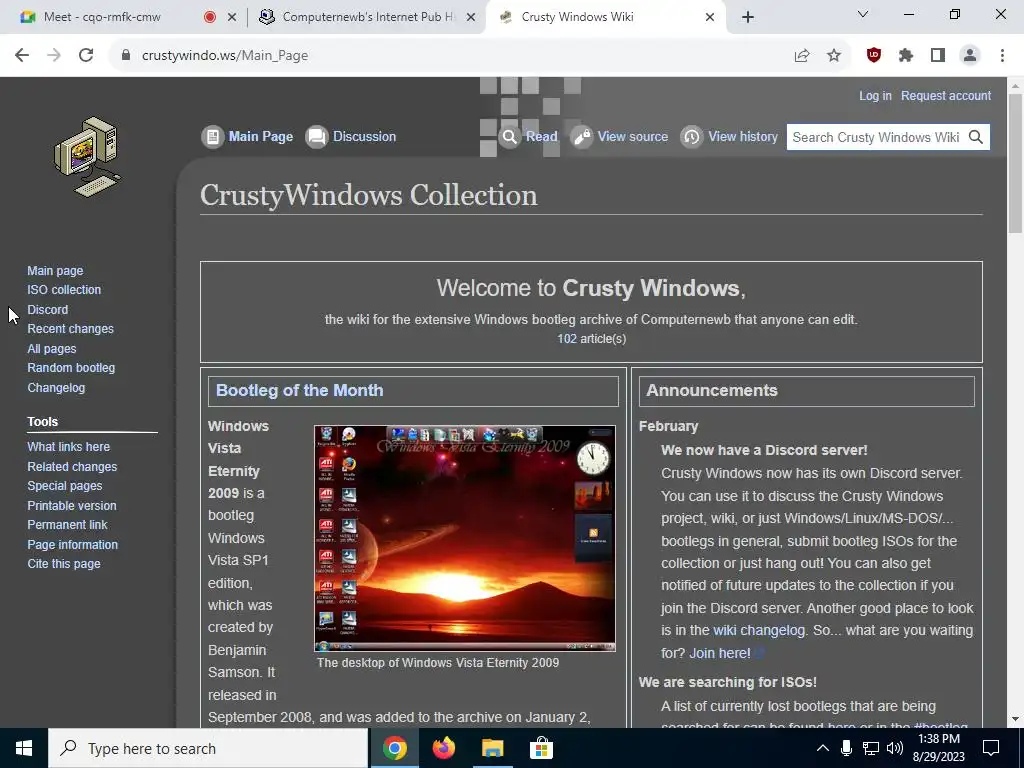
Task: Open Special pages tool link
Action: 65,486
